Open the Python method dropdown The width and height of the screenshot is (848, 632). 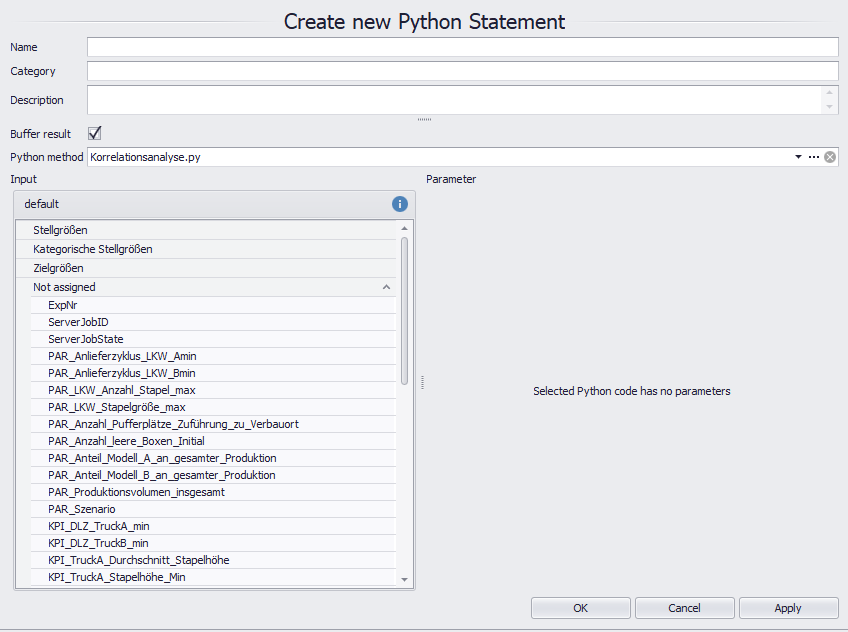coord(797,156)
